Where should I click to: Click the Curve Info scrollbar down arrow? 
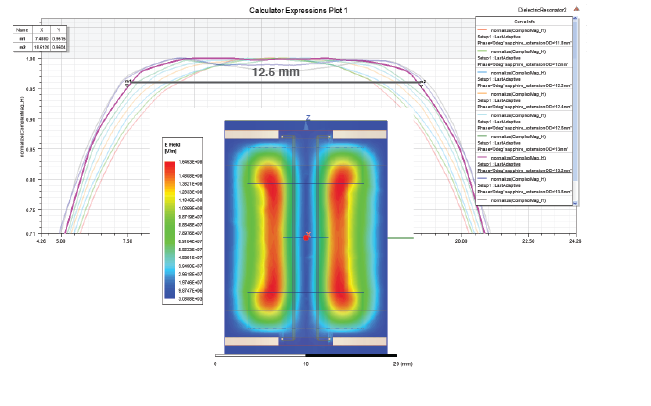point(575,203)
